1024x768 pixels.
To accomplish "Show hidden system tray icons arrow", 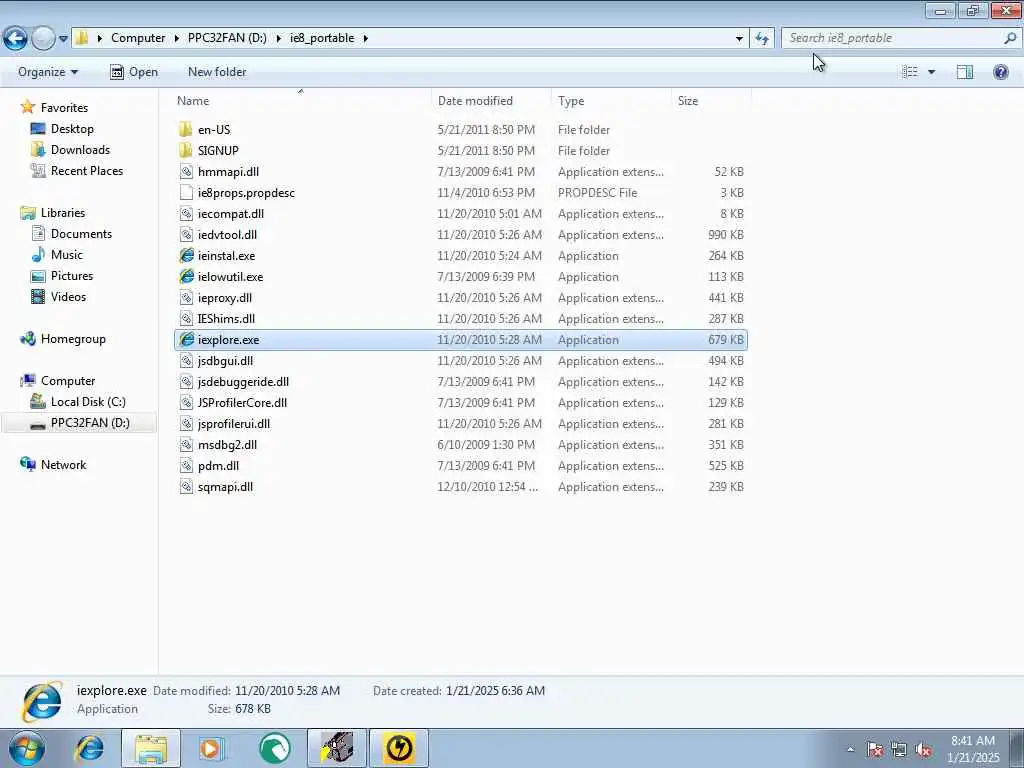I will [x=850, y=749].
